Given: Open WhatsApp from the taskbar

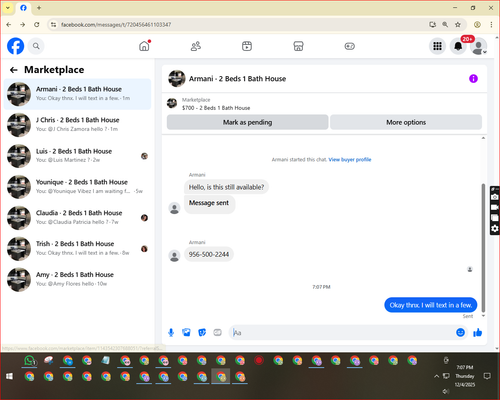Looking at the screenshot, I should pos(29,360).
